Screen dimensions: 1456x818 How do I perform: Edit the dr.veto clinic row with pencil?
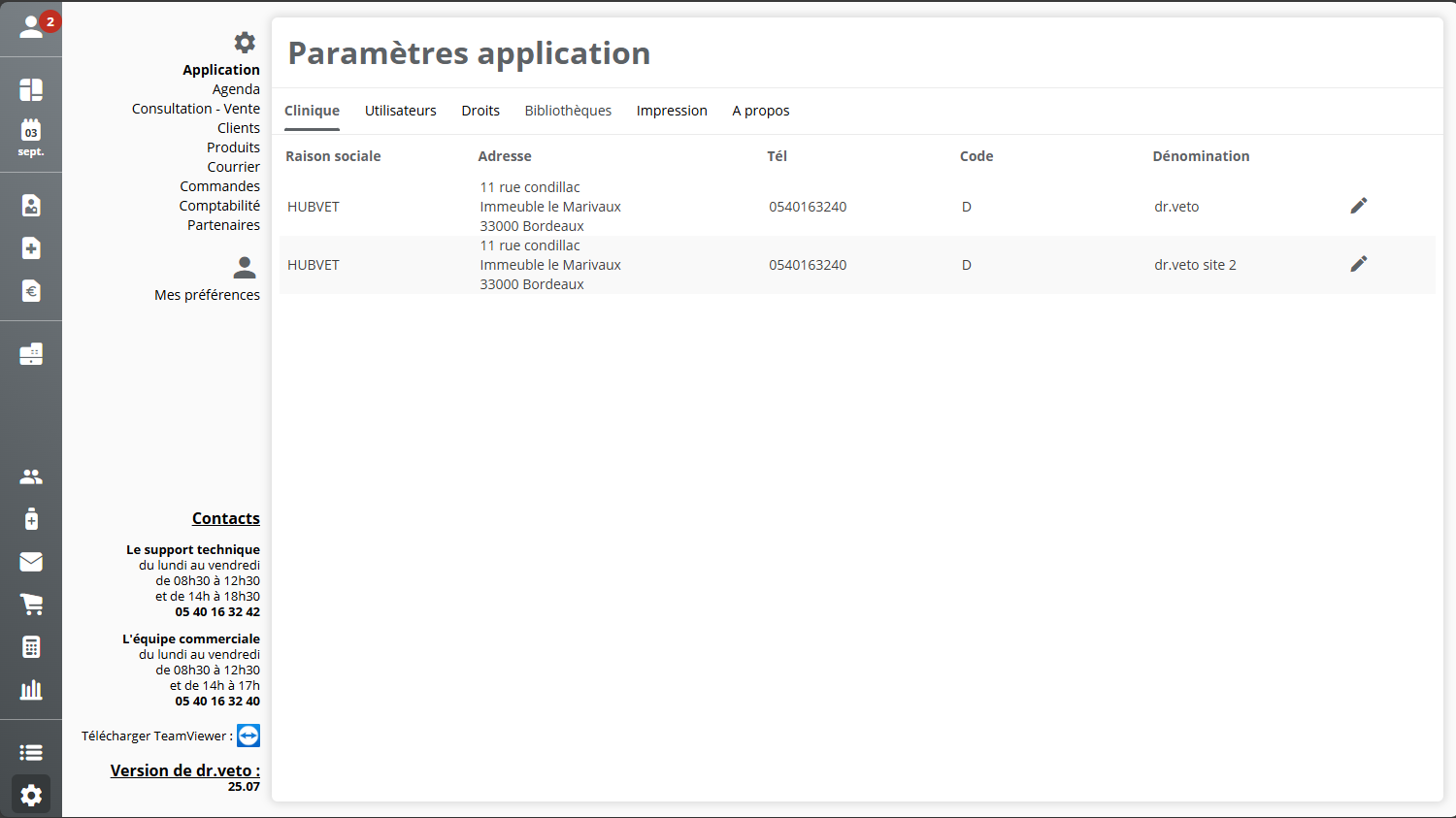click(1358, 206)
